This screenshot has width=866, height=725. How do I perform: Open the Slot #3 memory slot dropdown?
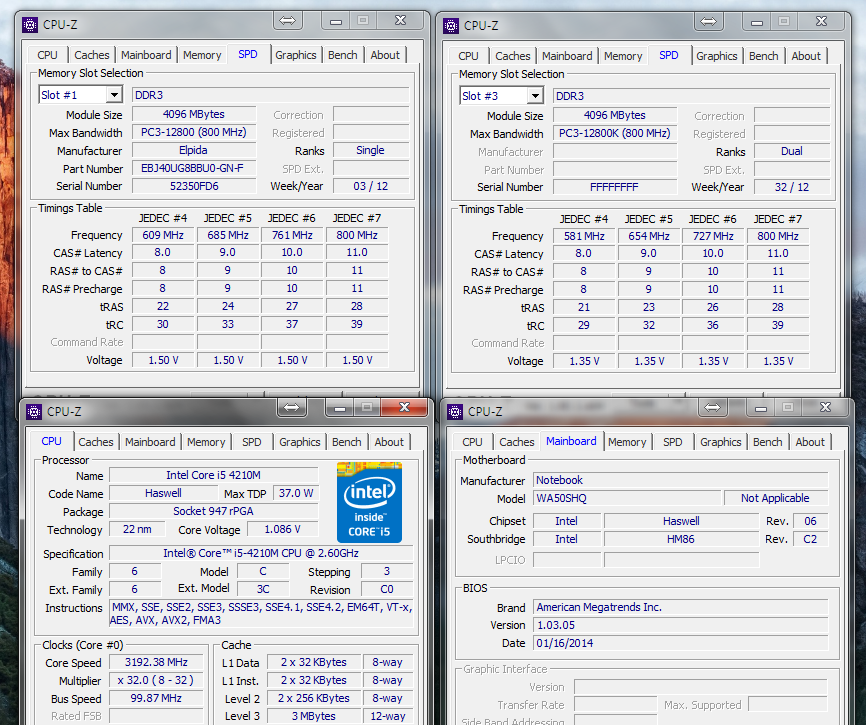535,96
